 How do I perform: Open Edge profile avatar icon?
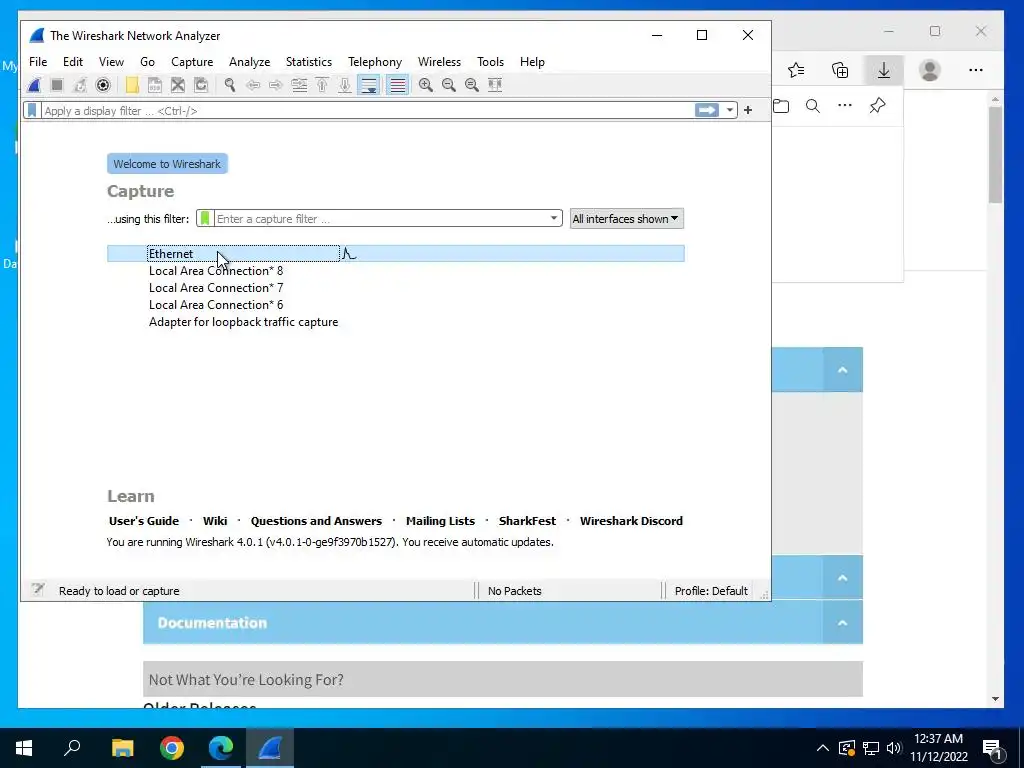pos(929,70)
